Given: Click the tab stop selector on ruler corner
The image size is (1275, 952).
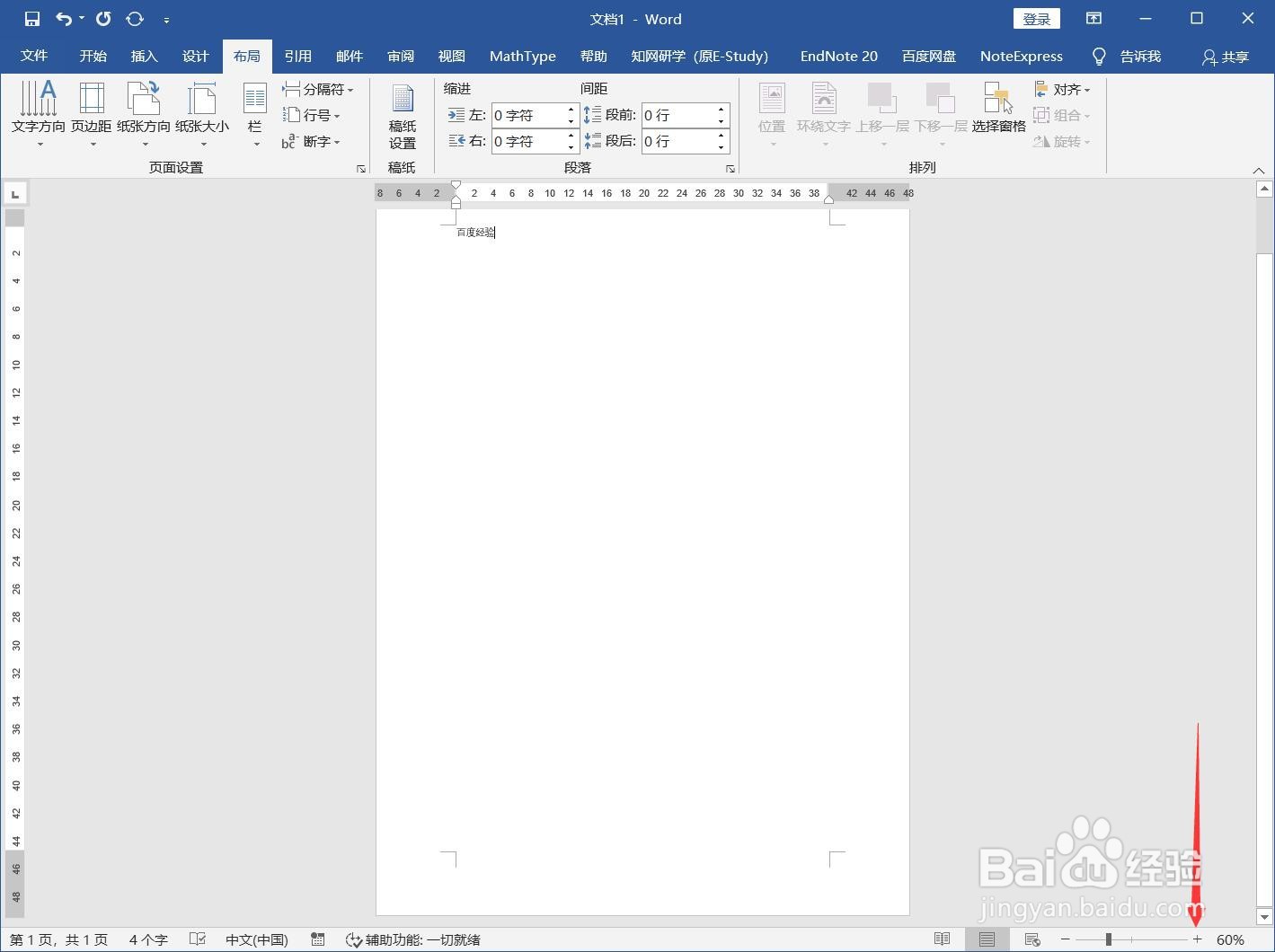Looking at the screenshot, I should [x=15, y=193].
